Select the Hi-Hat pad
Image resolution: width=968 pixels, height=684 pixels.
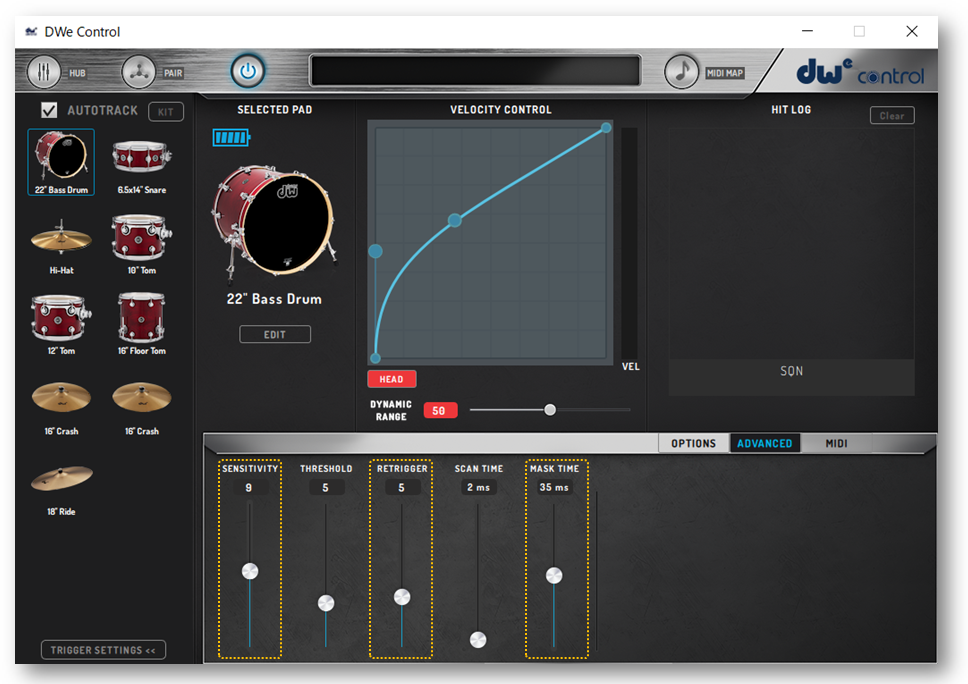pos(61,244)
